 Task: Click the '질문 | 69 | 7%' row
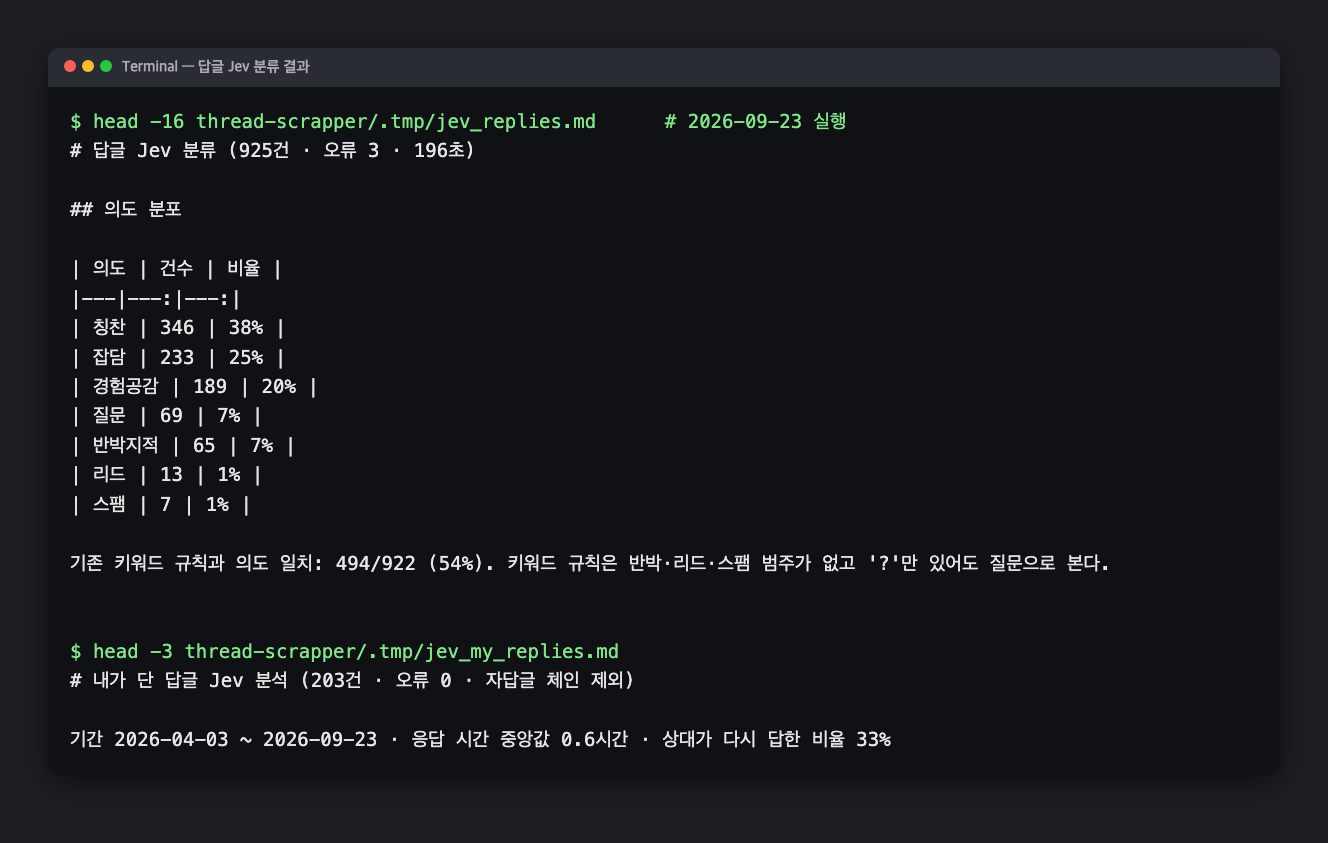(x=166, y=416)
